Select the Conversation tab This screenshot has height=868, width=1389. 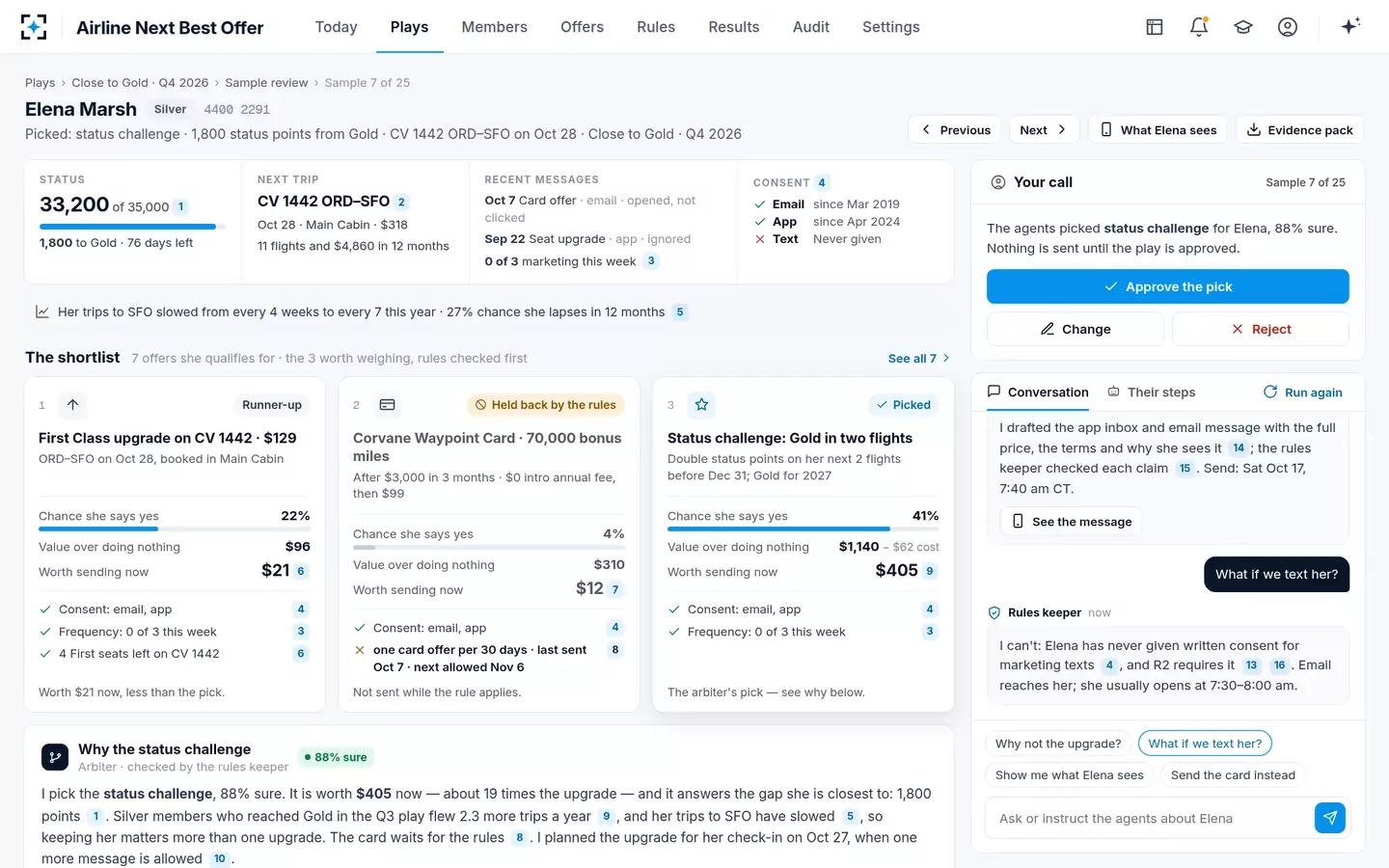(x=1038, y=393)
